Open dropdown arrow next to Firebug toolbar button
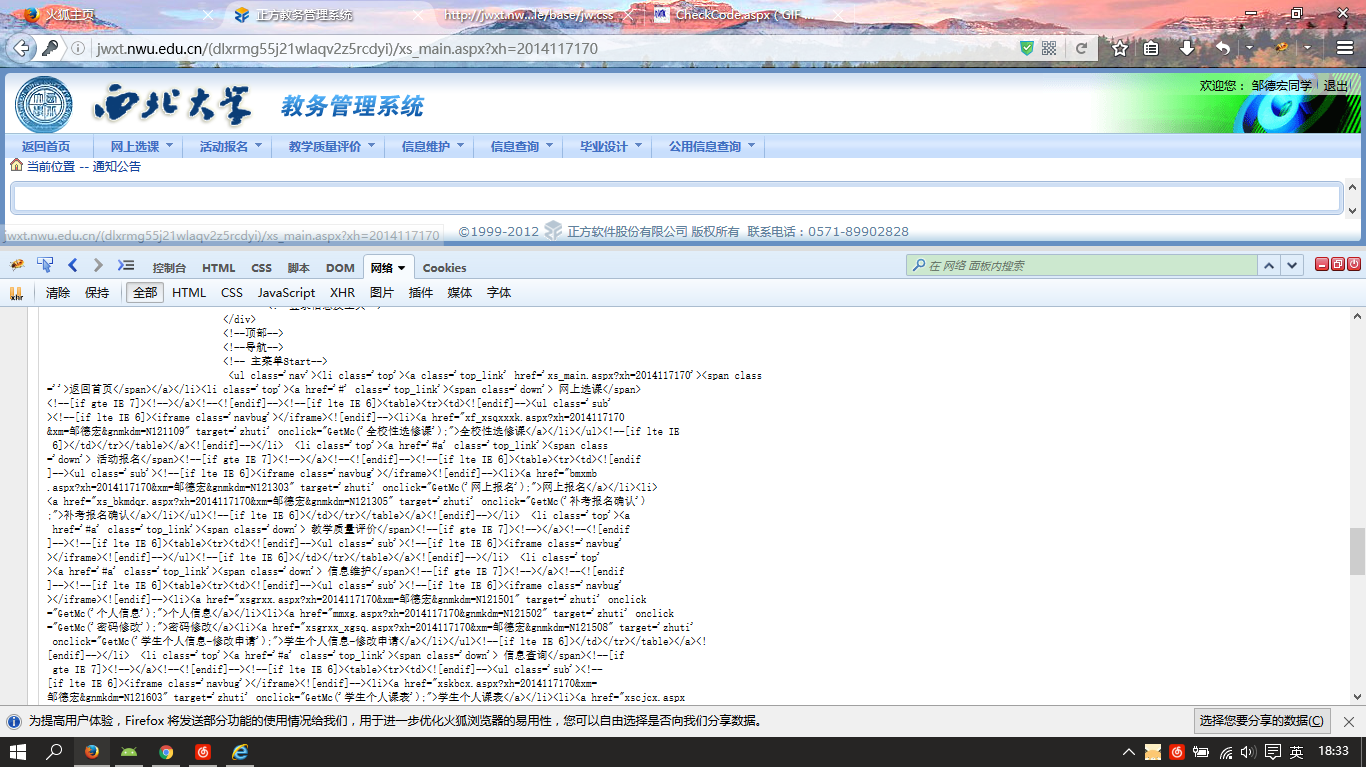This screenshot has height=767, width=1366. pyautogui.click(x=1307, y=48)
